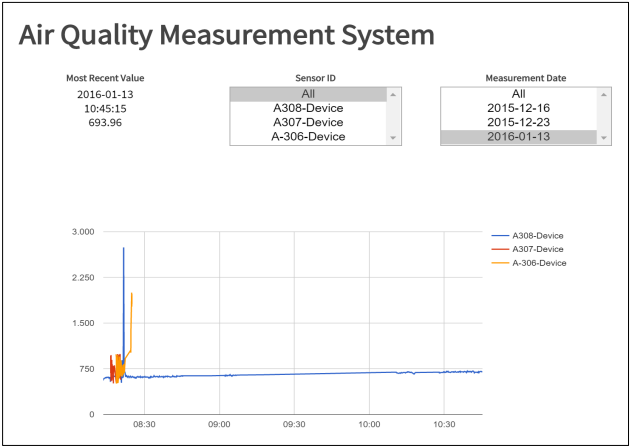Click the 08:30 time axis label

point(144,425)
